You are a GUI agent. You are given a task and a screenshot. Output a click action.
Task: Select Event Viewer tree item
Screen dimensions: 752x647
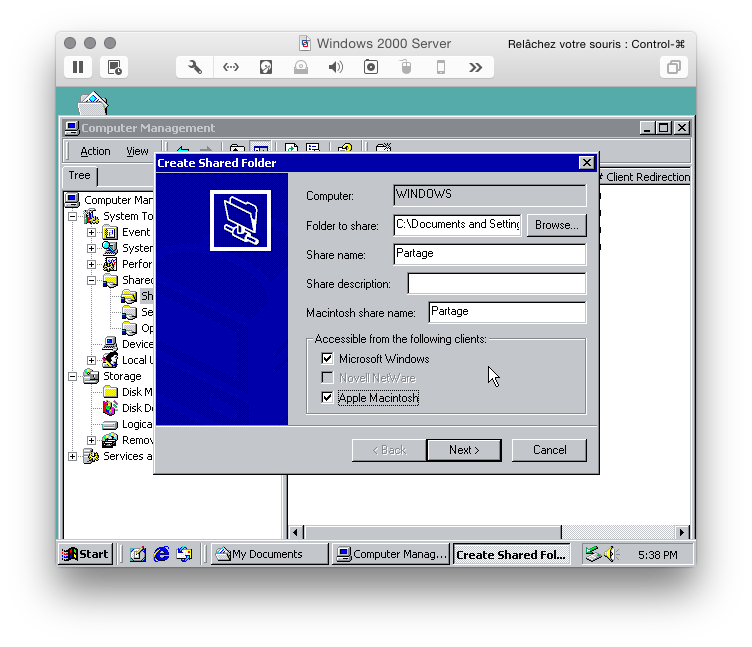[x=136, y=232]
